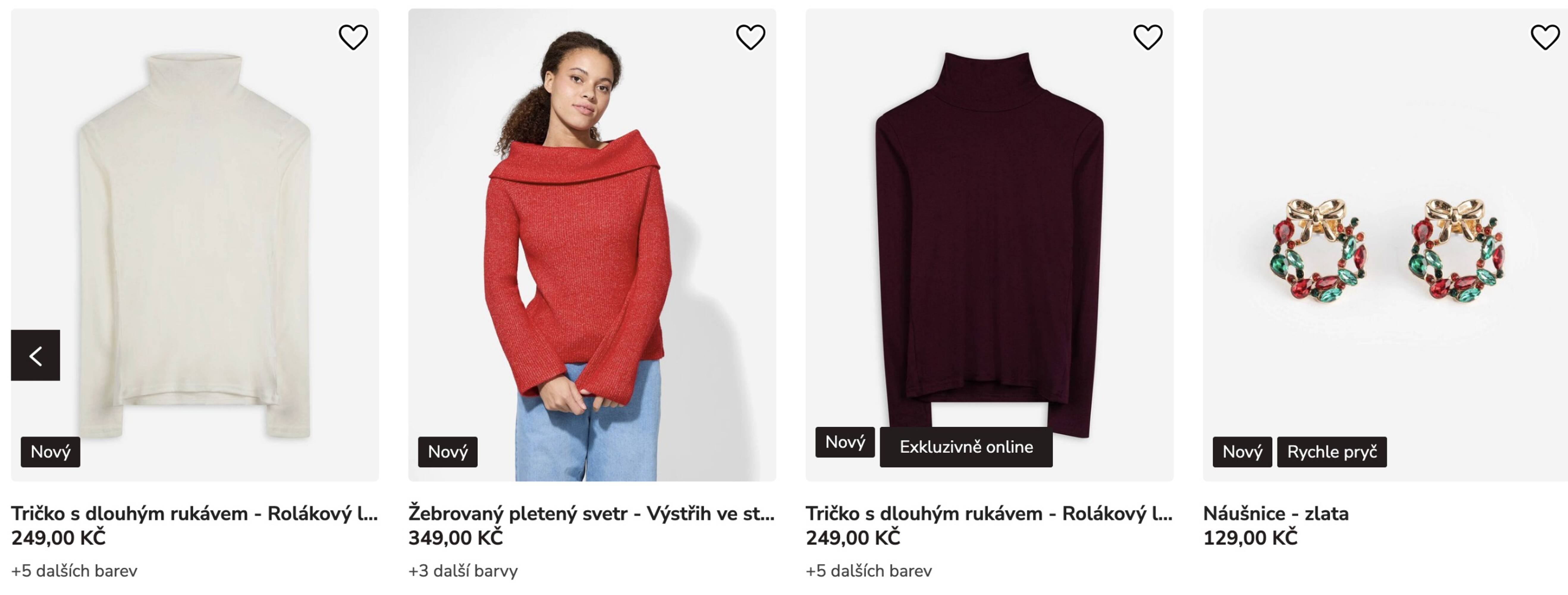Viewport: 1568px width, 595px height.
Task: Expand "+5 dalších barev" under white shirt
Action: 74,571
